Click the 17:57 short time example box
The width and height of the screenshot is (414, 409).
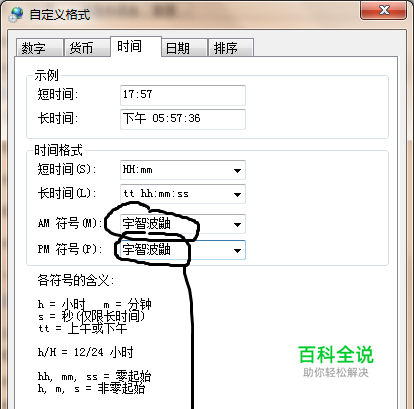(x=183, y=95)
